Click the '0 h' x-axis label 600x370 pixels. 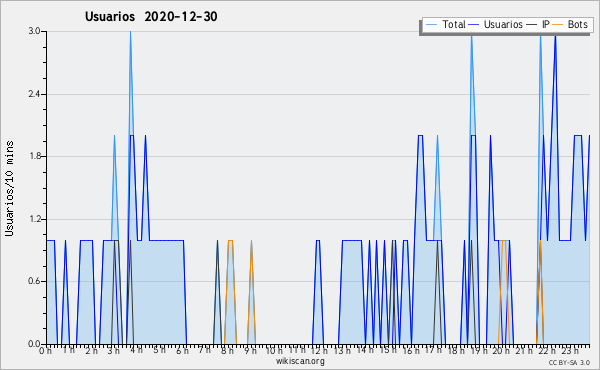coord(45,351)
